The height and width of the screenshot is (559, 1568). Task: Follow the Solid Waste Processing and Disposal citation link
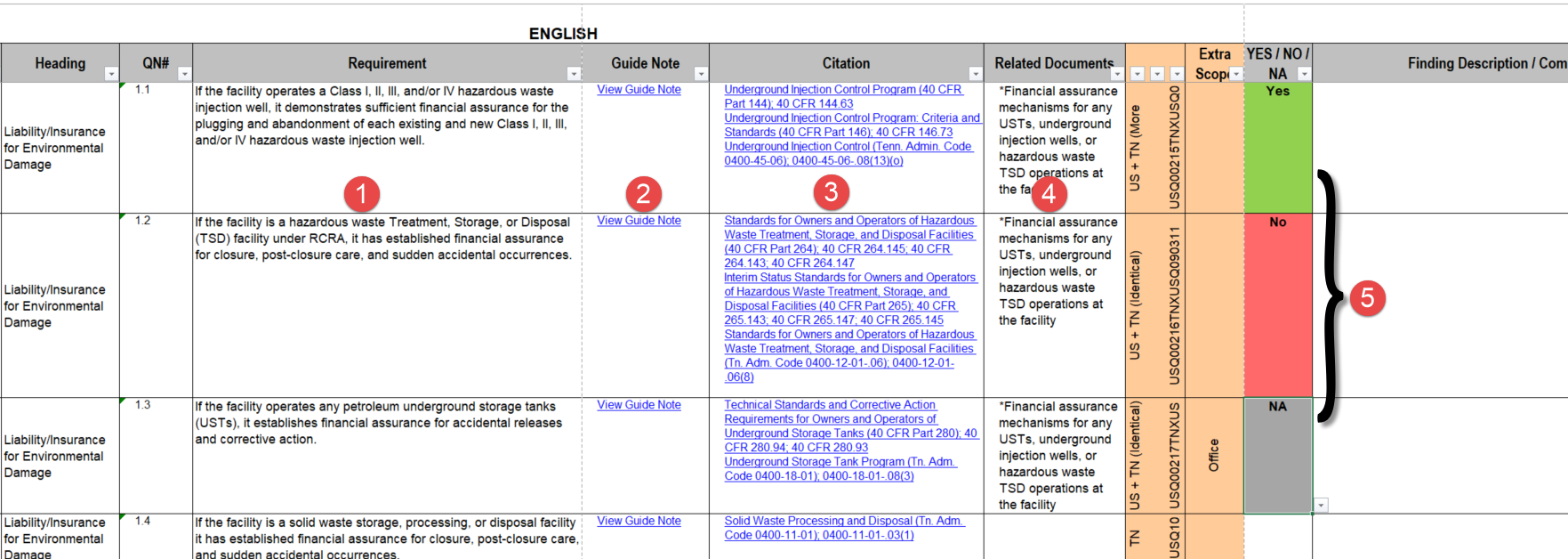(x=843, y=522)
